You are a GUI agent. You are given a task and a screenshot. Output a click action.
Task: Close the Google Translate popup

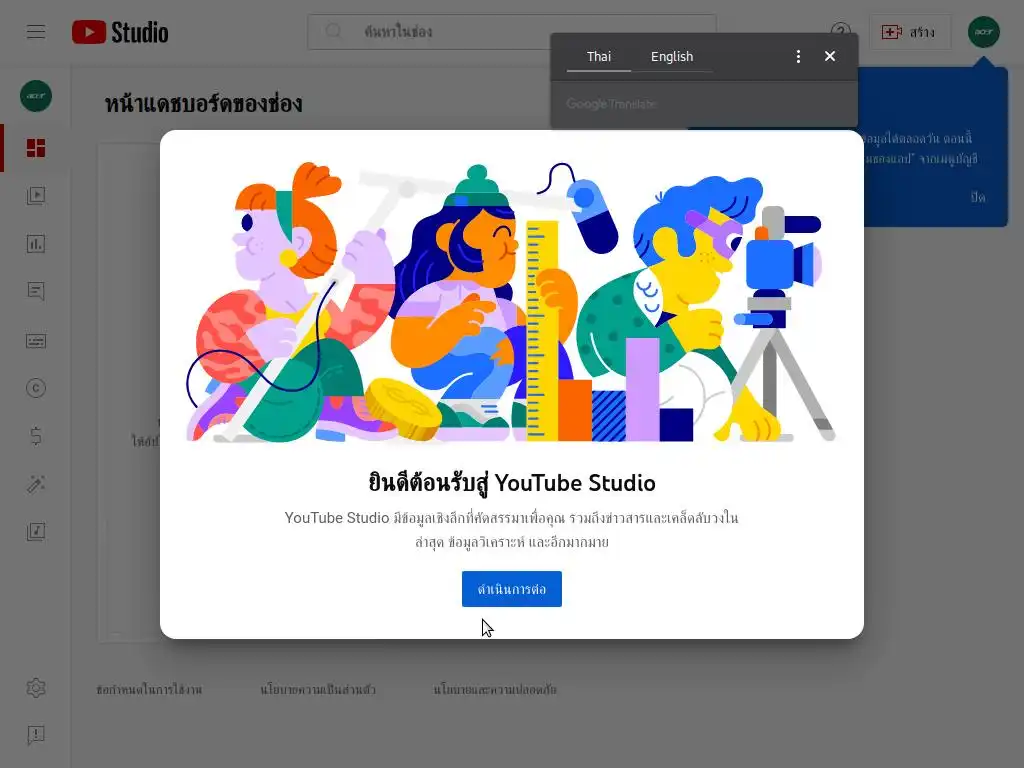(830, 56)
